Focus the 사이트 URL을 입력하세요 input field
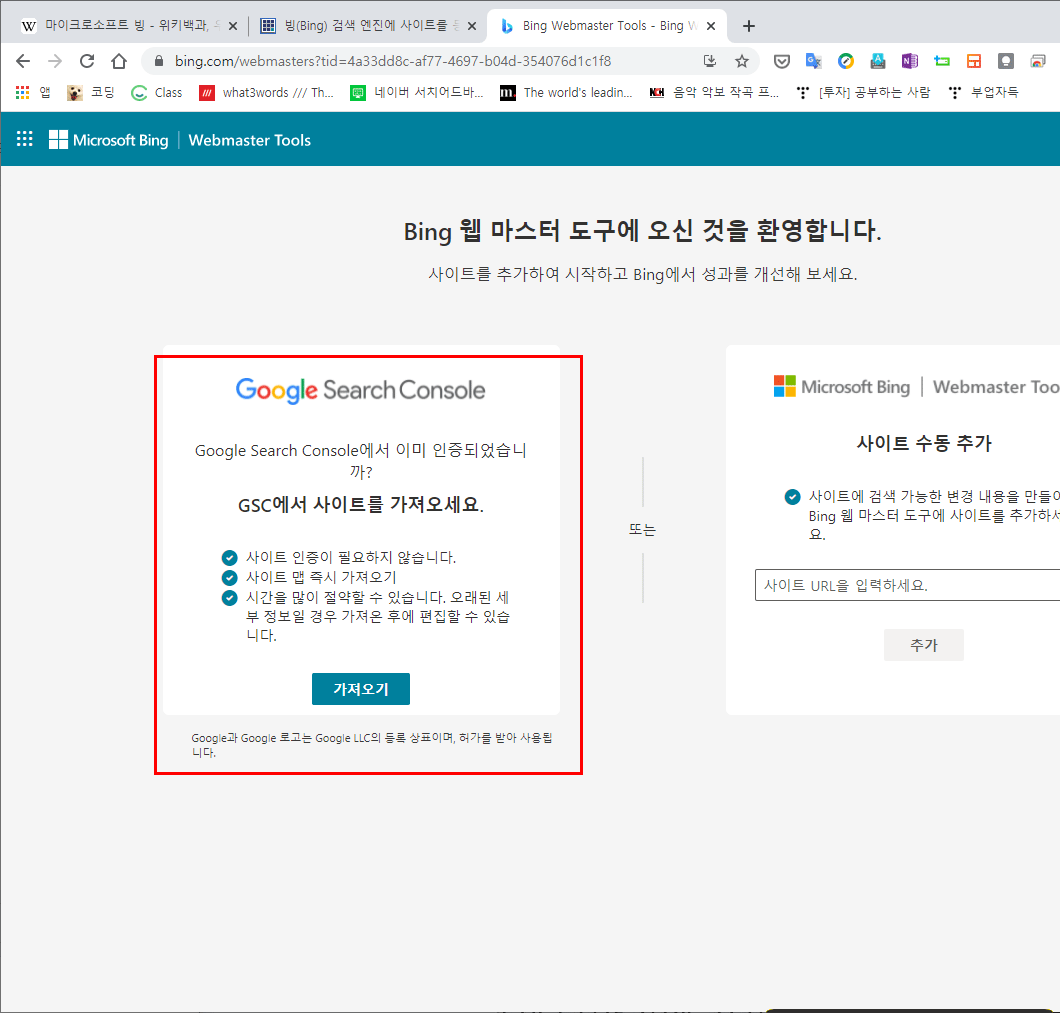This screenshot has width=1060, height=1013. (x=907, y=585)
